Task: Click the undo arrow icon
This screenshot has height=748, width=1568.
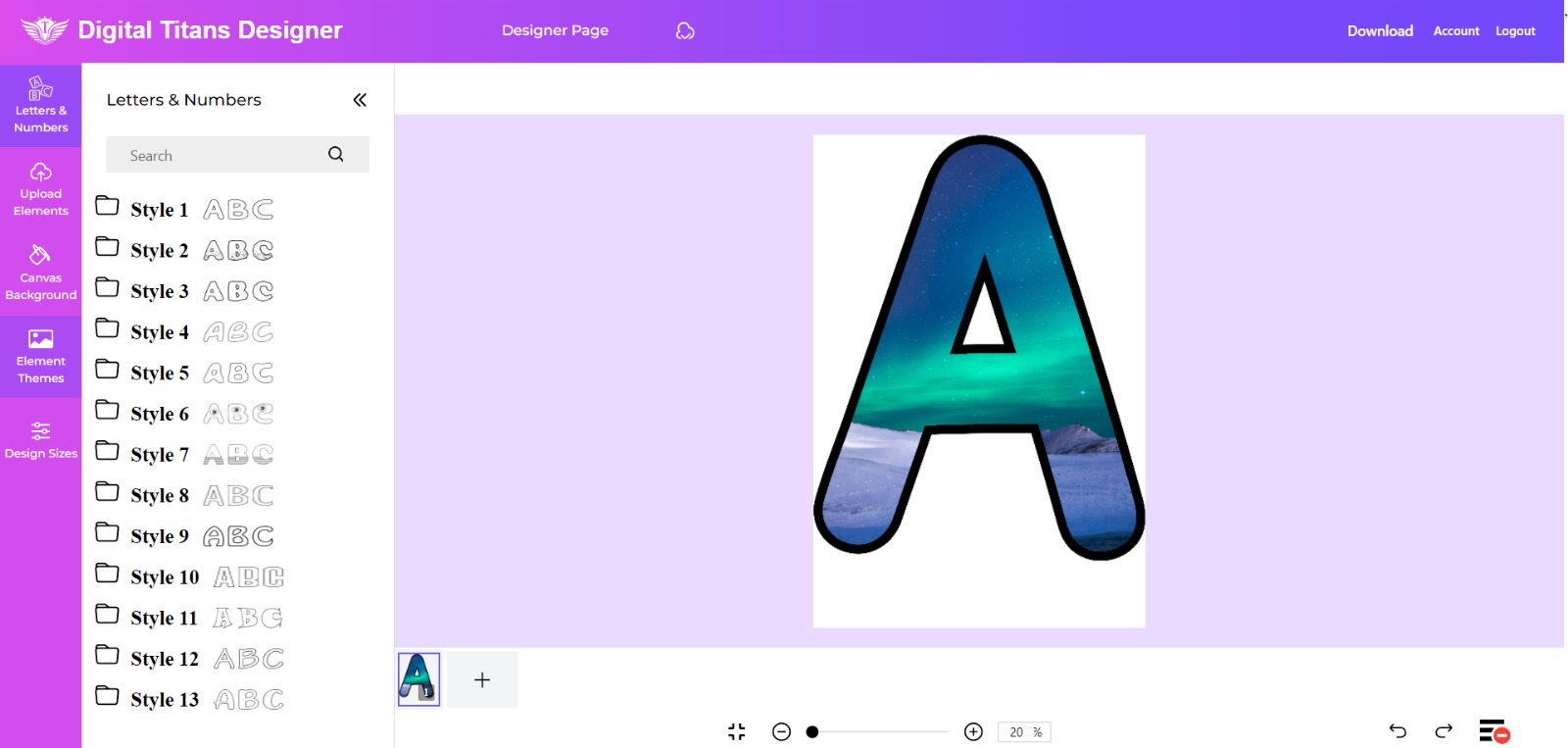Action: coord(1397,731)
